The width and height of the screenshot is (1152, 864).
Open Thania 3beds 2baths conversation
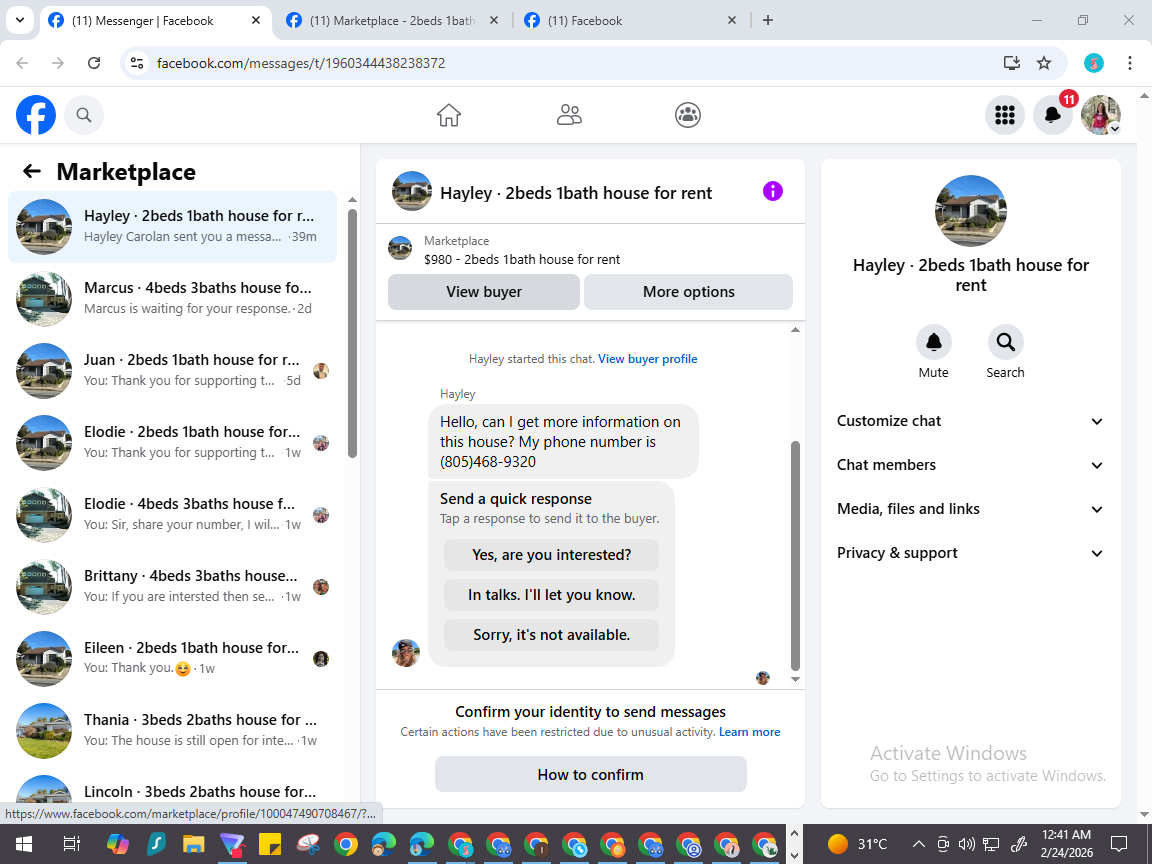(173, 730)
